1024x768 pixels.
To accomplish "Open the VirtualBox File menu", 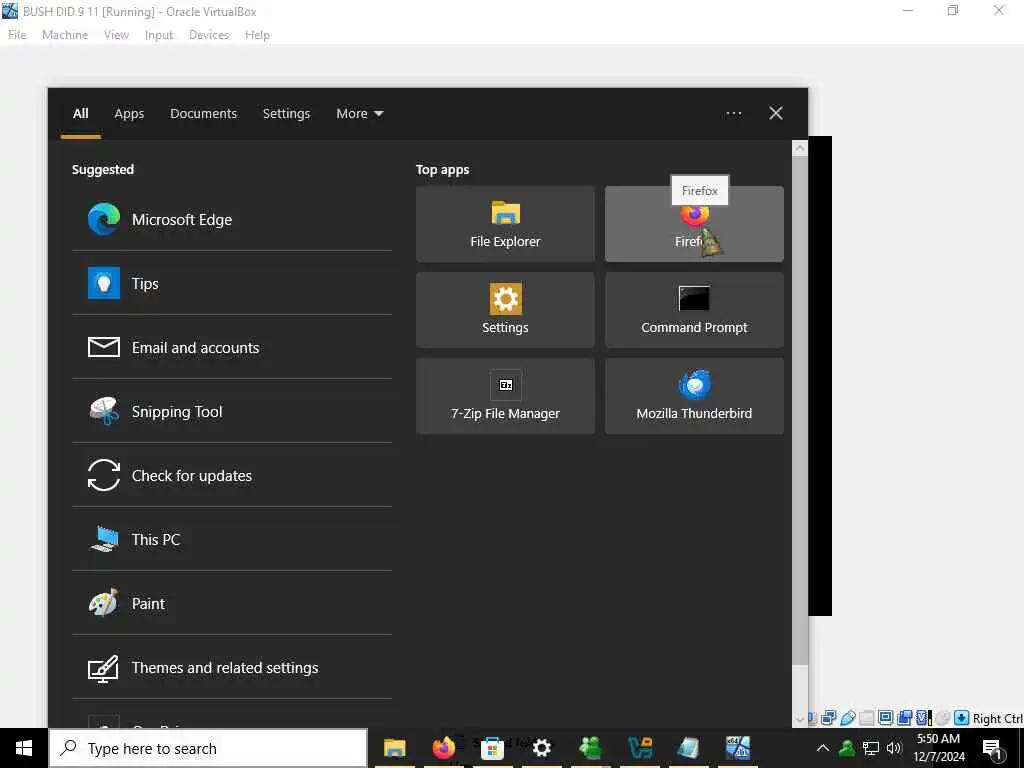I will [17, 35].
